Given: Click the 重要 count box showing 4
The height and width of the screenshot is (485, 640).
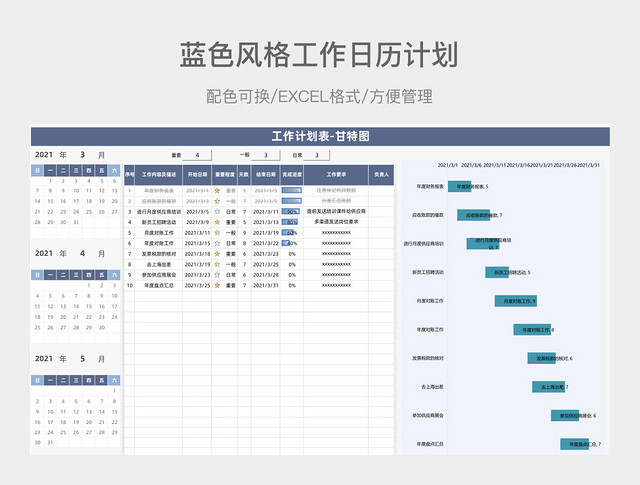Looking at the screenshot, I should [197, 155].
